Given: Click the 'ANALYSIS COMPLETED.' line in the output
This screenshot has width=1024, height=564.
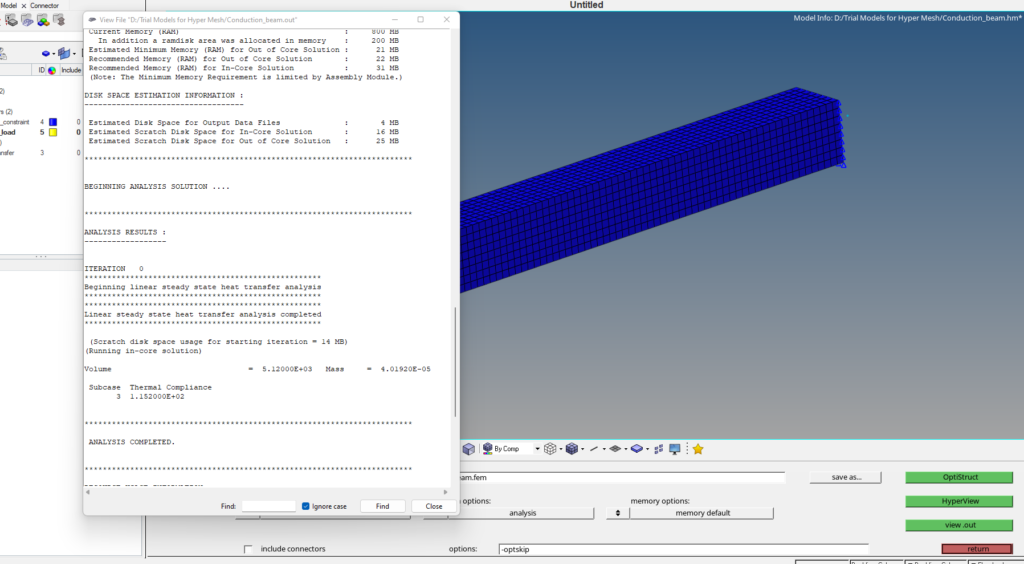Looking at the screenshot, I should click(x=132, y=442).
